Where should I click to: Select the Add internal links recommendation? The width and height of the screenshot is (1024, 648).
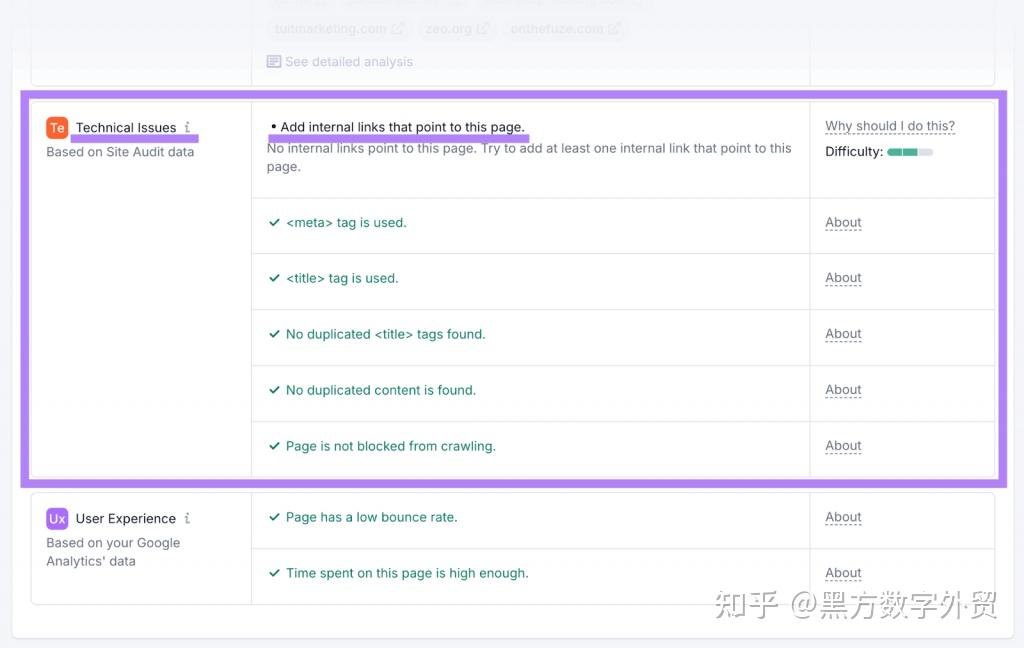[x=398, y=127]
